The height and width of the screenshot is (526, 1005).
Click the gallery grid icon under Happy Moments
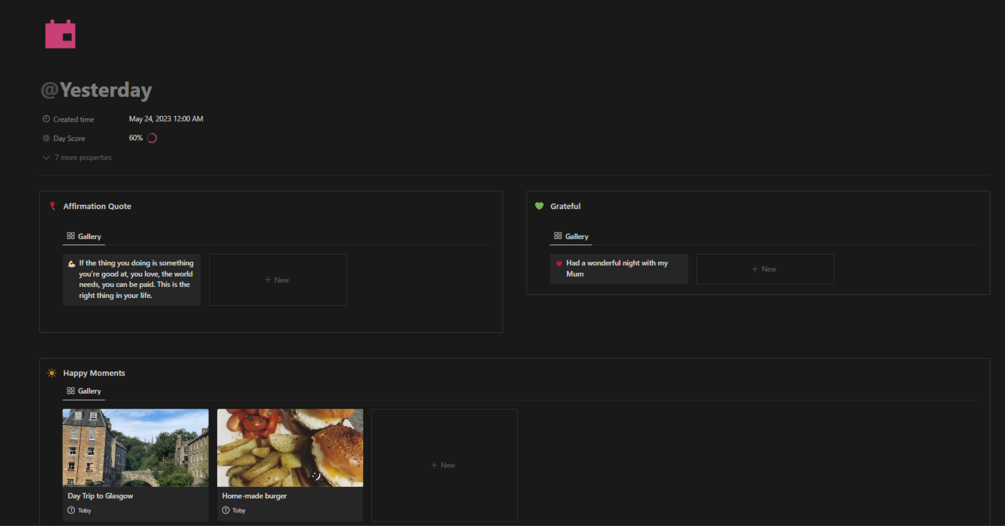coord(71,390)
